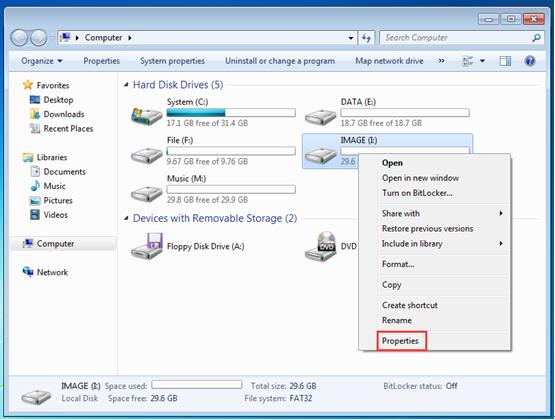The height and width of the screenshot is (420, 555).
Task: Click the Music library note icon
Action: click(35, 186)
